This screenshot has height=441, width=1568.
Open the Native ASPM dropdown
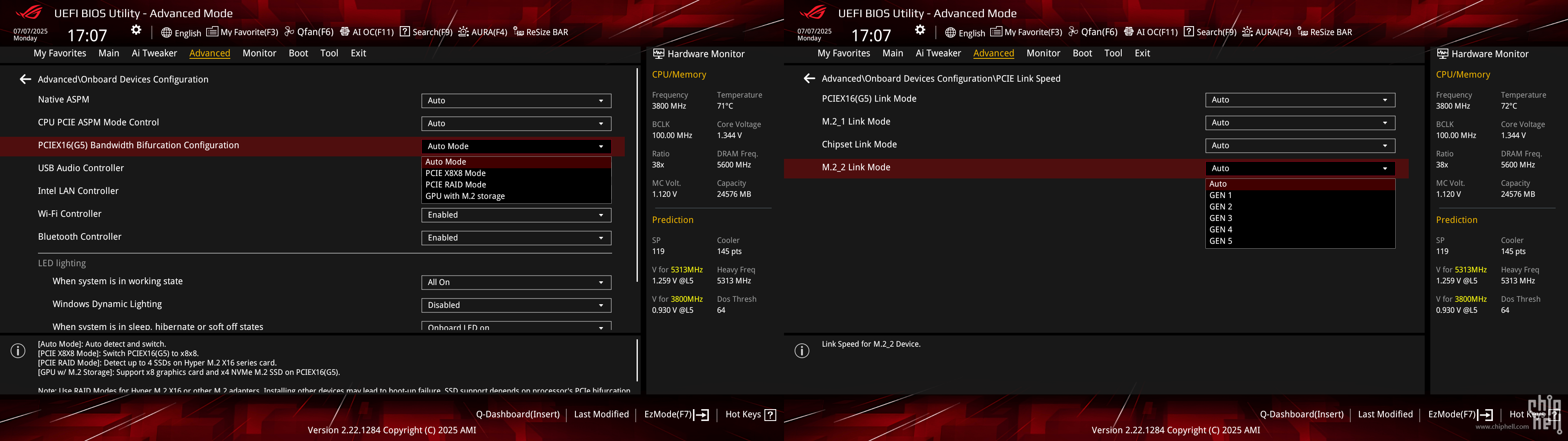coord(516,100)
